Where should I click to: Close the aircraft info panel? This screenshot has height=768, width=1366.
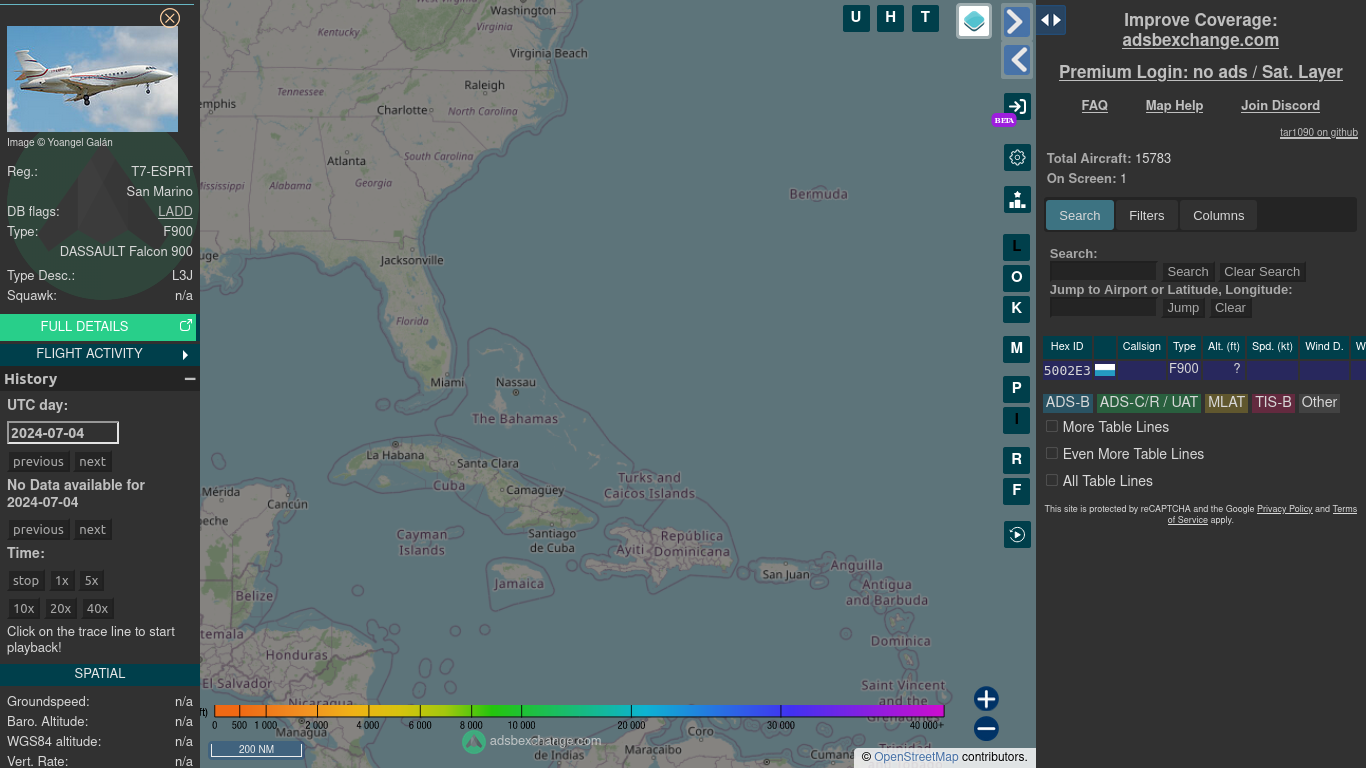(x=170, y=18)
